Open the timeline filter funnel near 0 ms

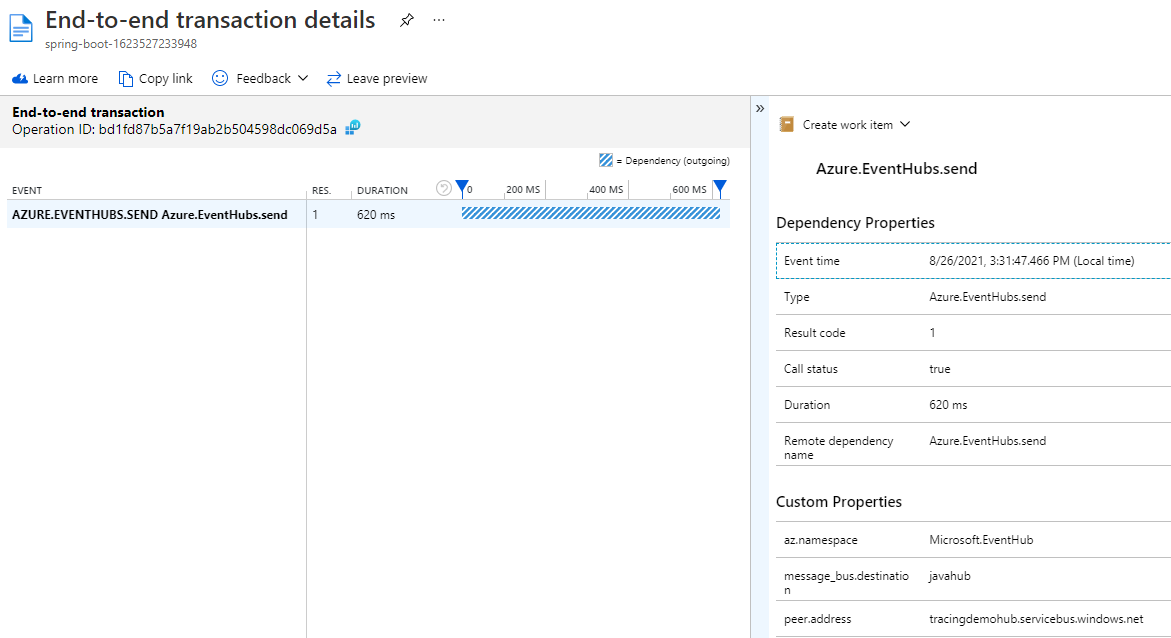(460, 188)
